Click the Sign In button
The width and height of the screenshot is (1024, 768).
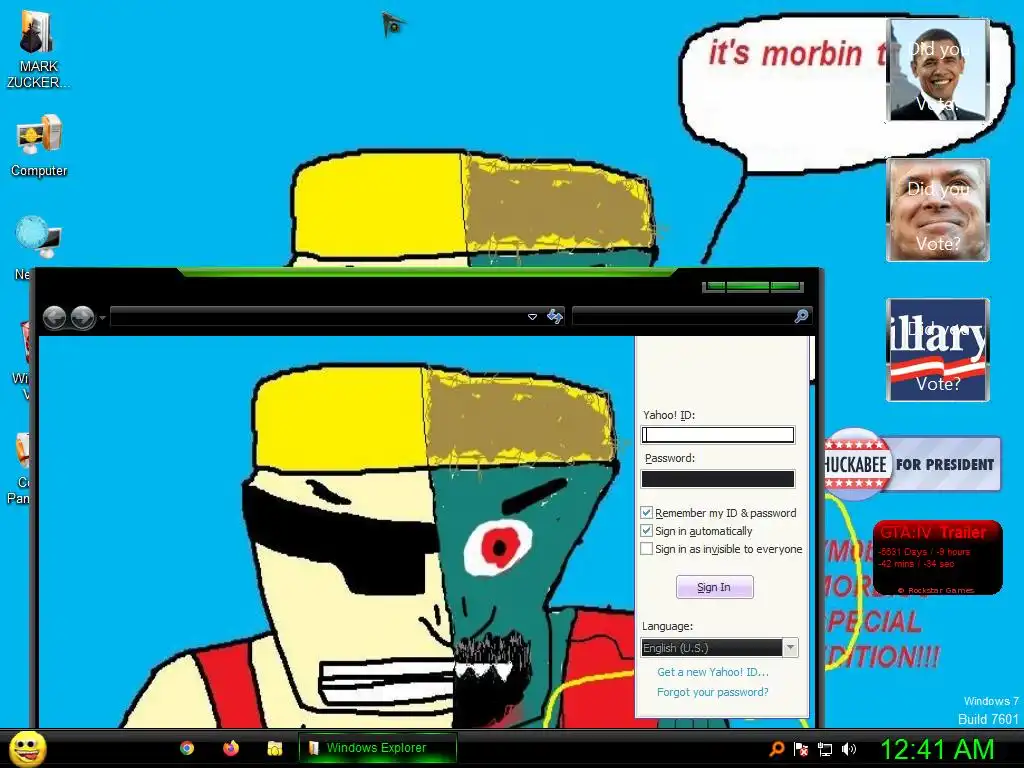click(x=714, y=587)
